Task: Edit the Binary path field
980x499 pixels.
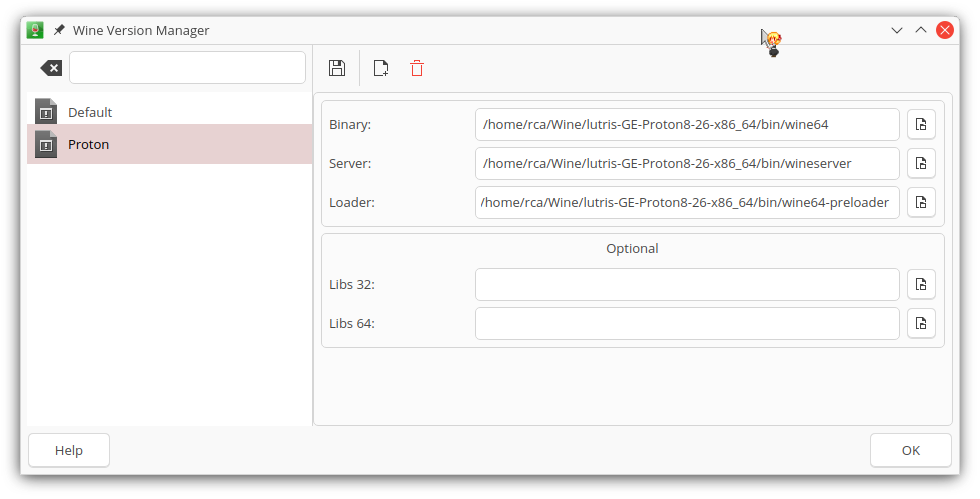Action: pyautogui.click(x=687, y=124)
